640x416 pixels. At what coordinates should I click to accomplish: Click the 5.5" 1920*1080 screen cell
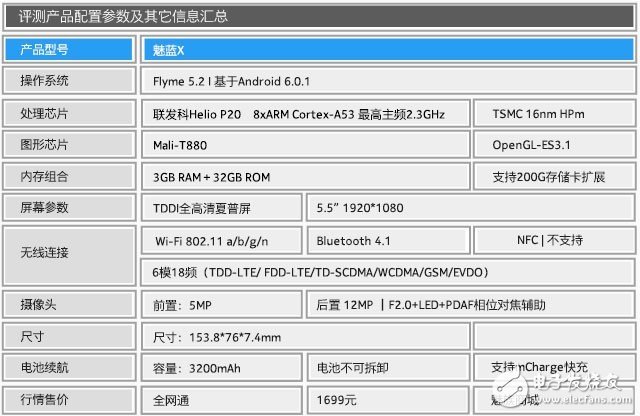pos(468,209)
